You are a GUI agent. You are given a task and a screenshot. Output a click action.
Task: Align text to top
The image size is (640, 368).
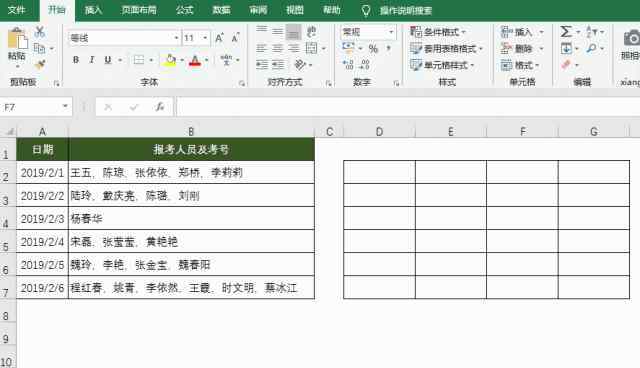click(262, 31)
